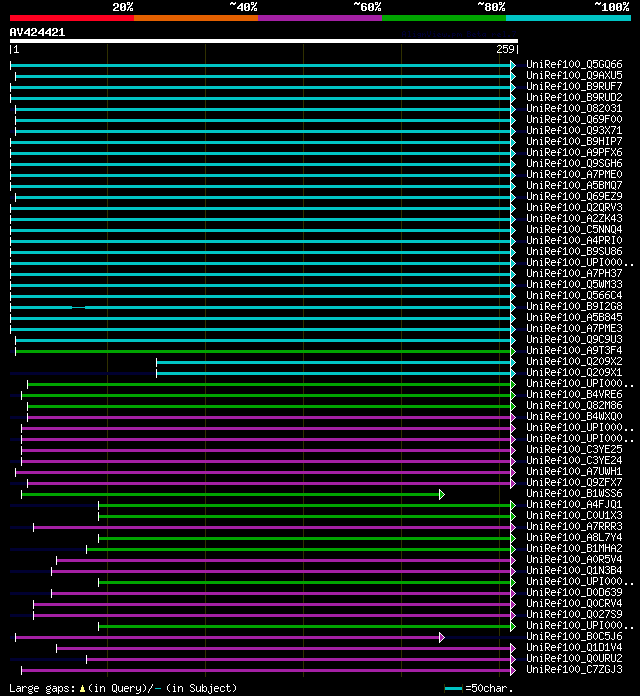Click the gapped cyan alignment bar of B9I2G8
The height and width of the screenshot is (696, 640).
(261, 307)
